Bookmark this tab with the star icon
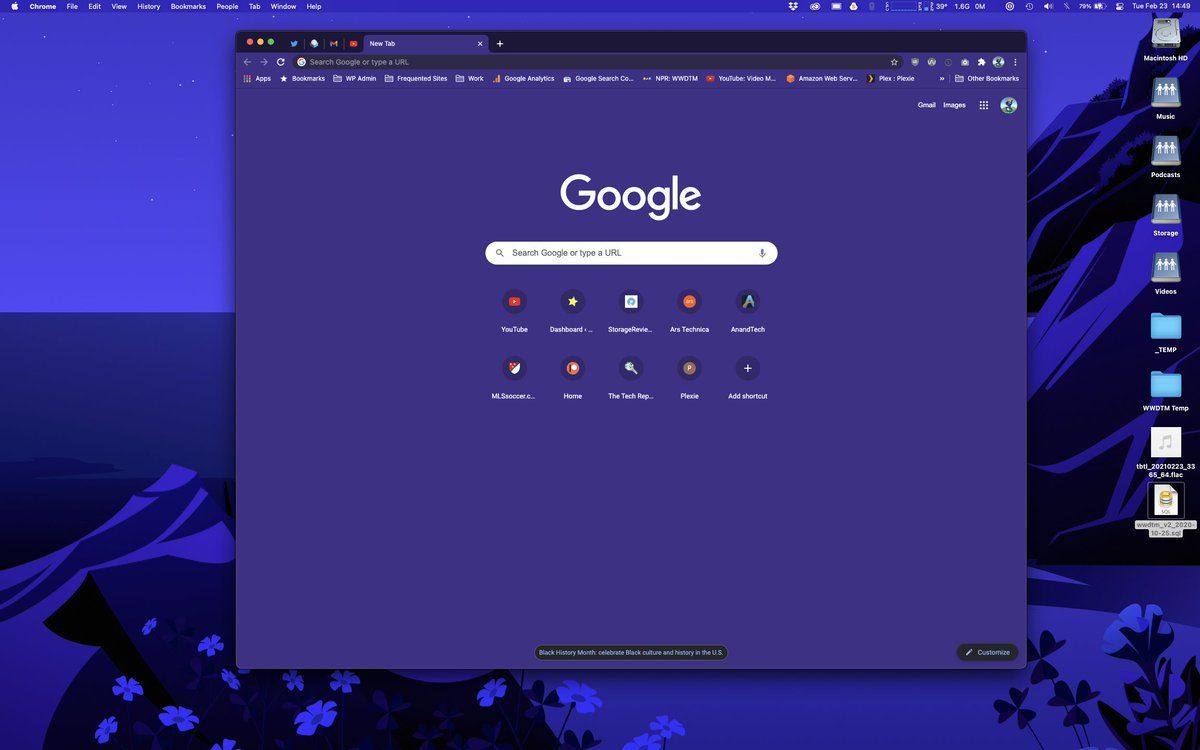This screenshot has height=750, width=1200. pos(894,62)
